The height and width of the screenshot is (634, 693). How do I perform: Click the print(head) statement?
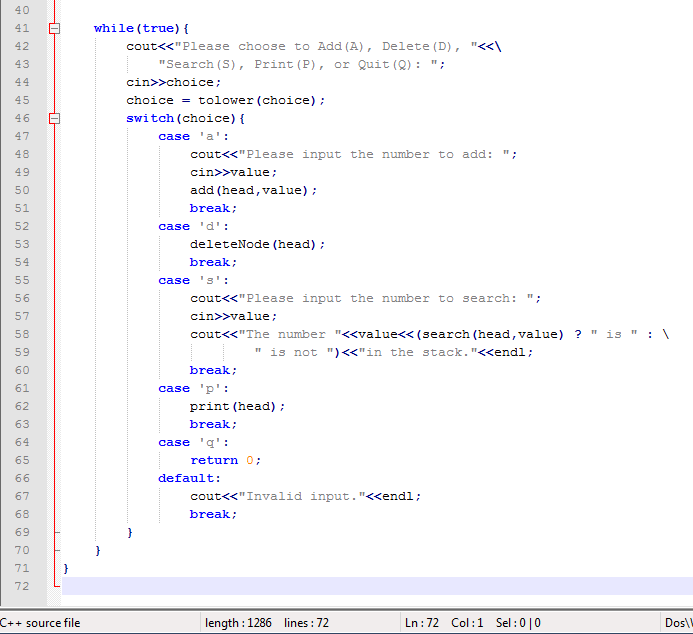tap(236, 406)
